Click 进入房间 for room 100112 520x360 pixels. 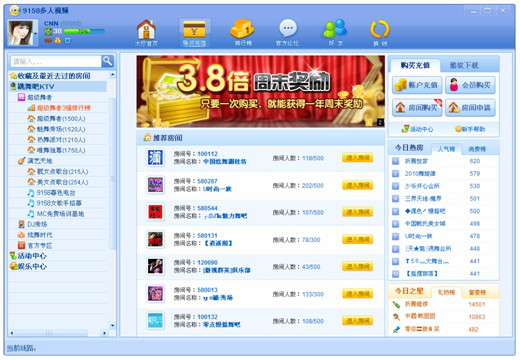click(x=357, y=158)
